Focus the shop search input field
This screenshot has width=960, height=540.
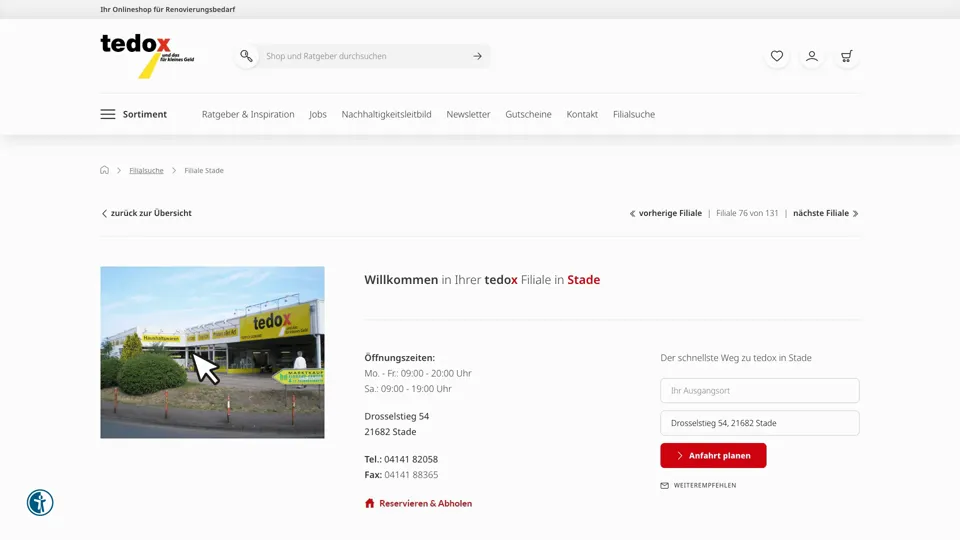coord(364,56)
